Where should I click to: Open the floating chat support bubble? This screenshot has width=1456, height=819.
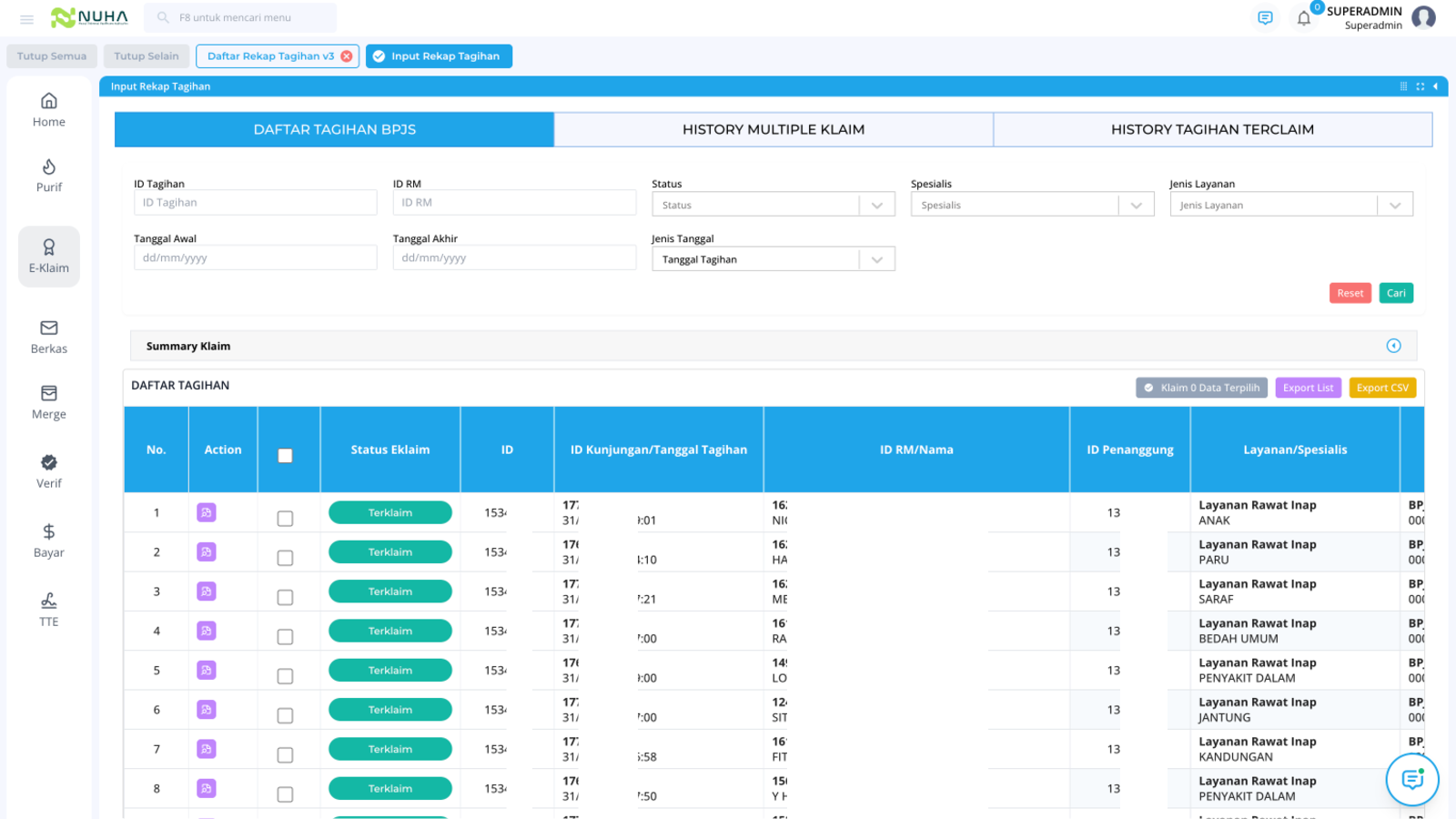(x=1411, y=780)
